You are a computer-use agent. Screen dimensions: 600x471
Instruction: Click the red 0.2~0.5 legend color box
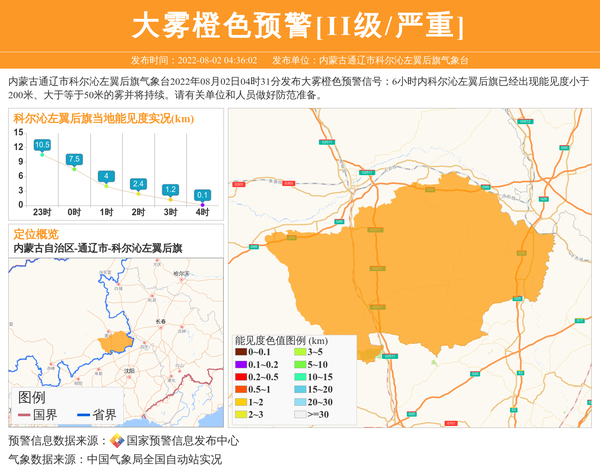240,377
